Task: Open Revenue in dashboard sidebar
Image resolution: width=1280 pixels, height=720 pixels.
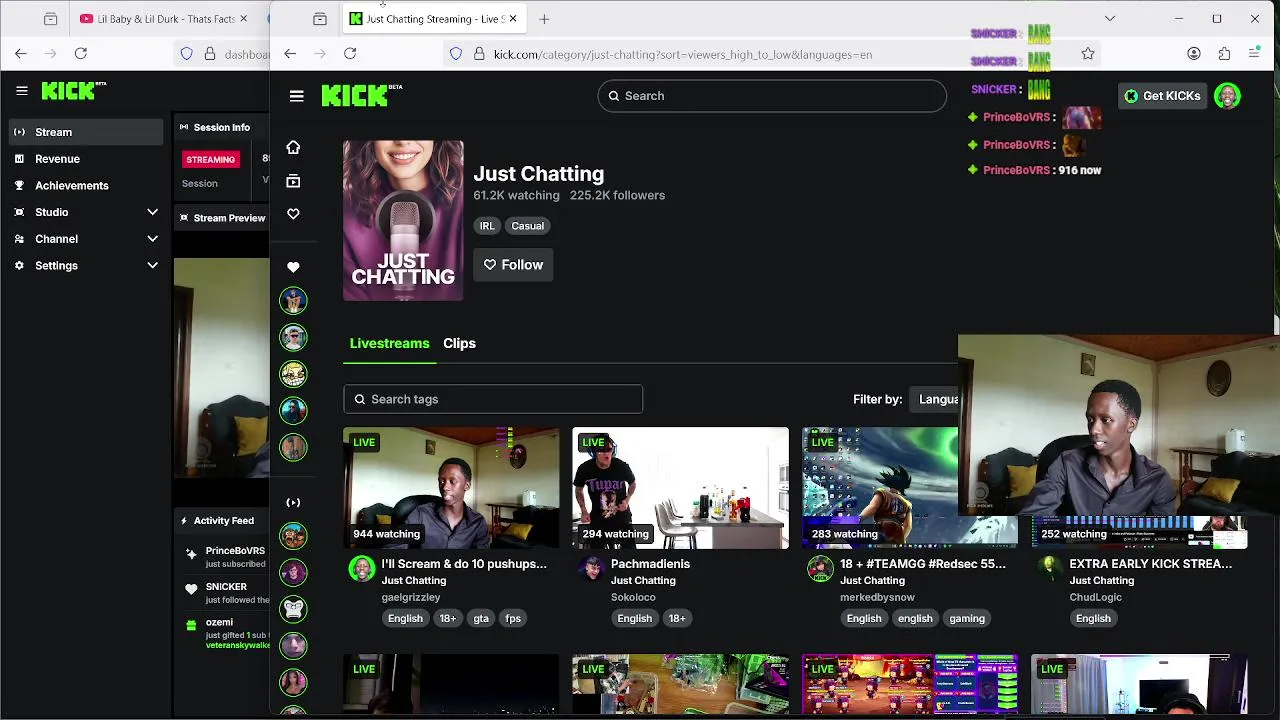Action: 86,159
